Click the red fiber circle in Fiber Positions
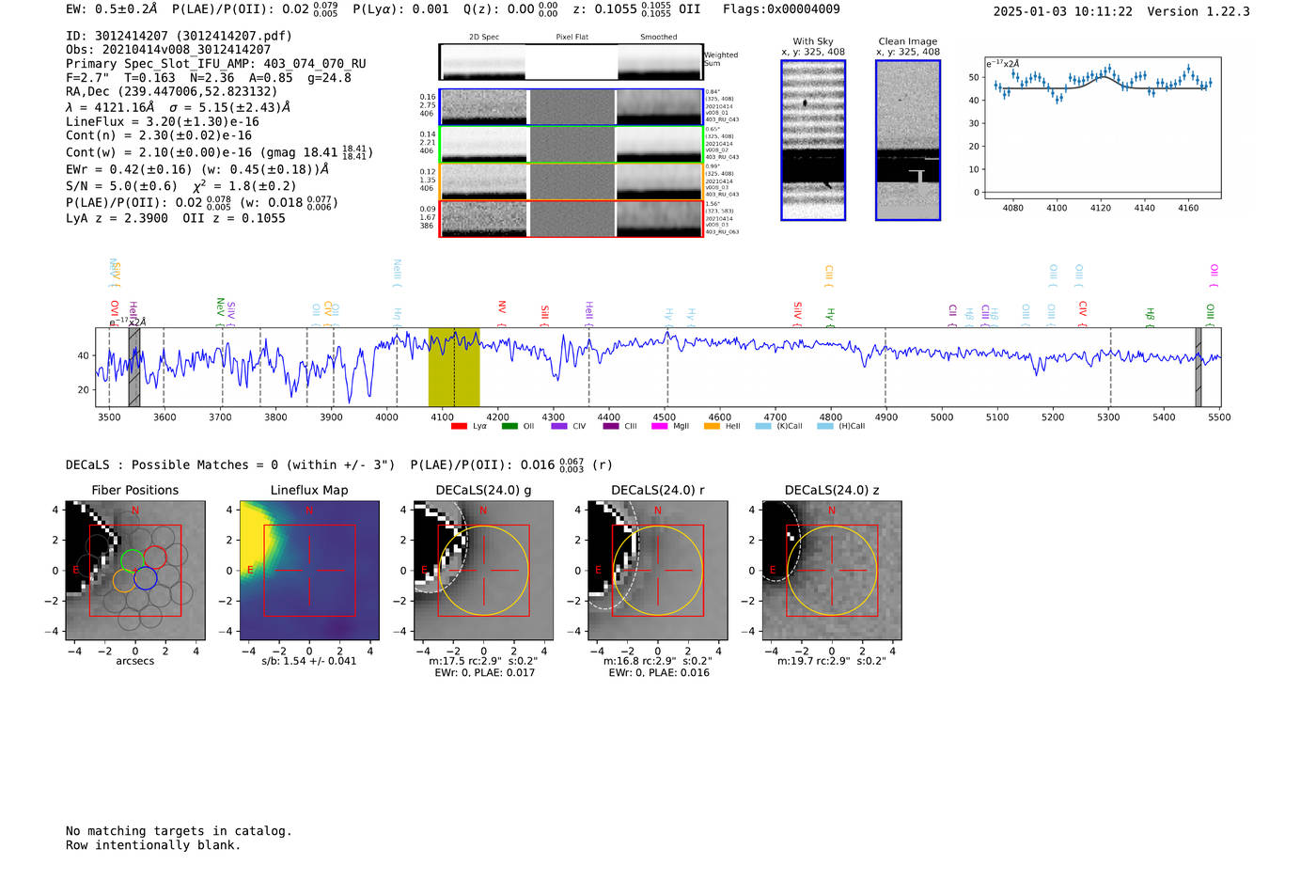 154,557
